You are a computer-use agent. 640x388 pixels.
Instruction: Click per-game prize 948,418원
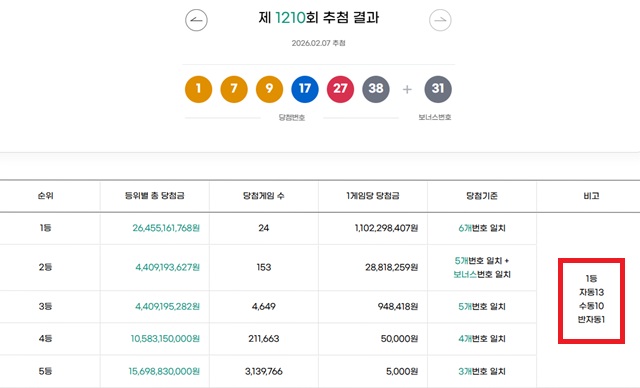tap(398, 306)
